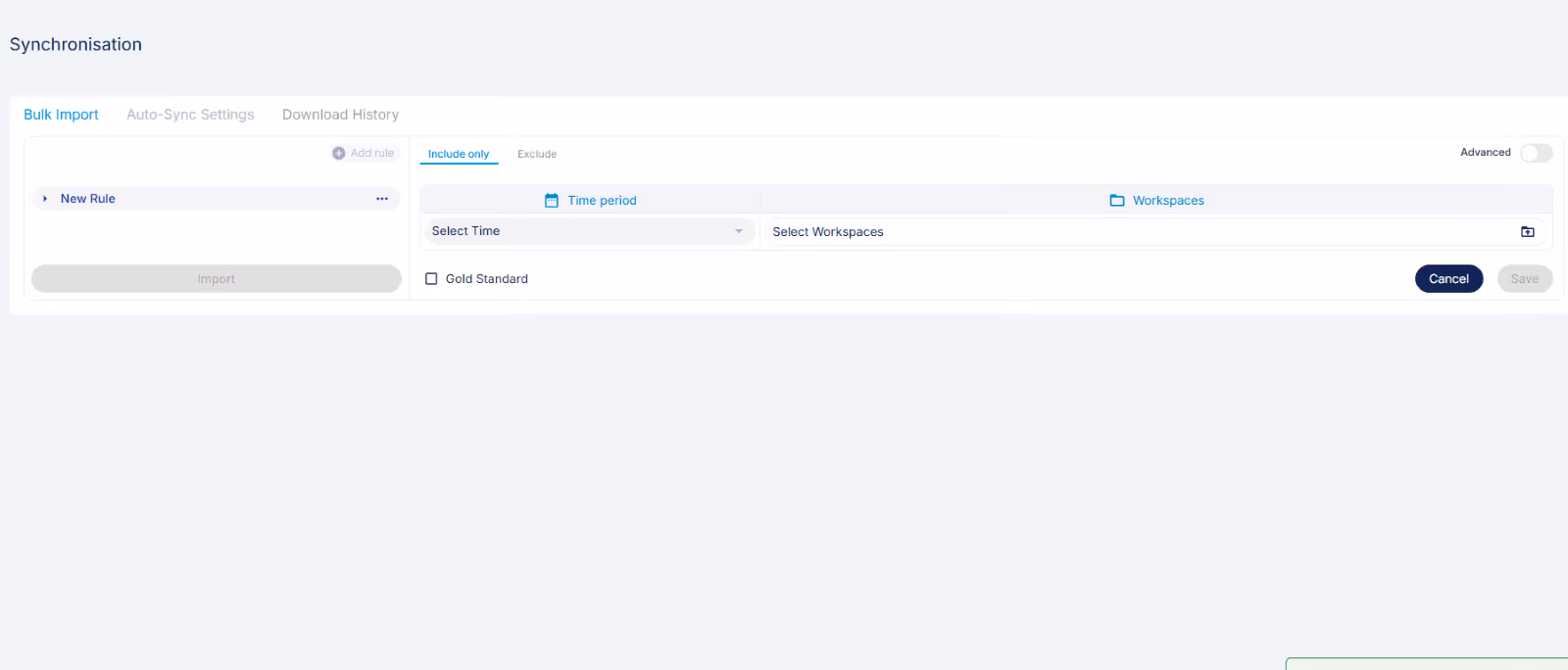Image resolution: width=1568 pixels, height=670 pixels.
Task: Click the Cancel button
Action: [x=1448, y=279]
